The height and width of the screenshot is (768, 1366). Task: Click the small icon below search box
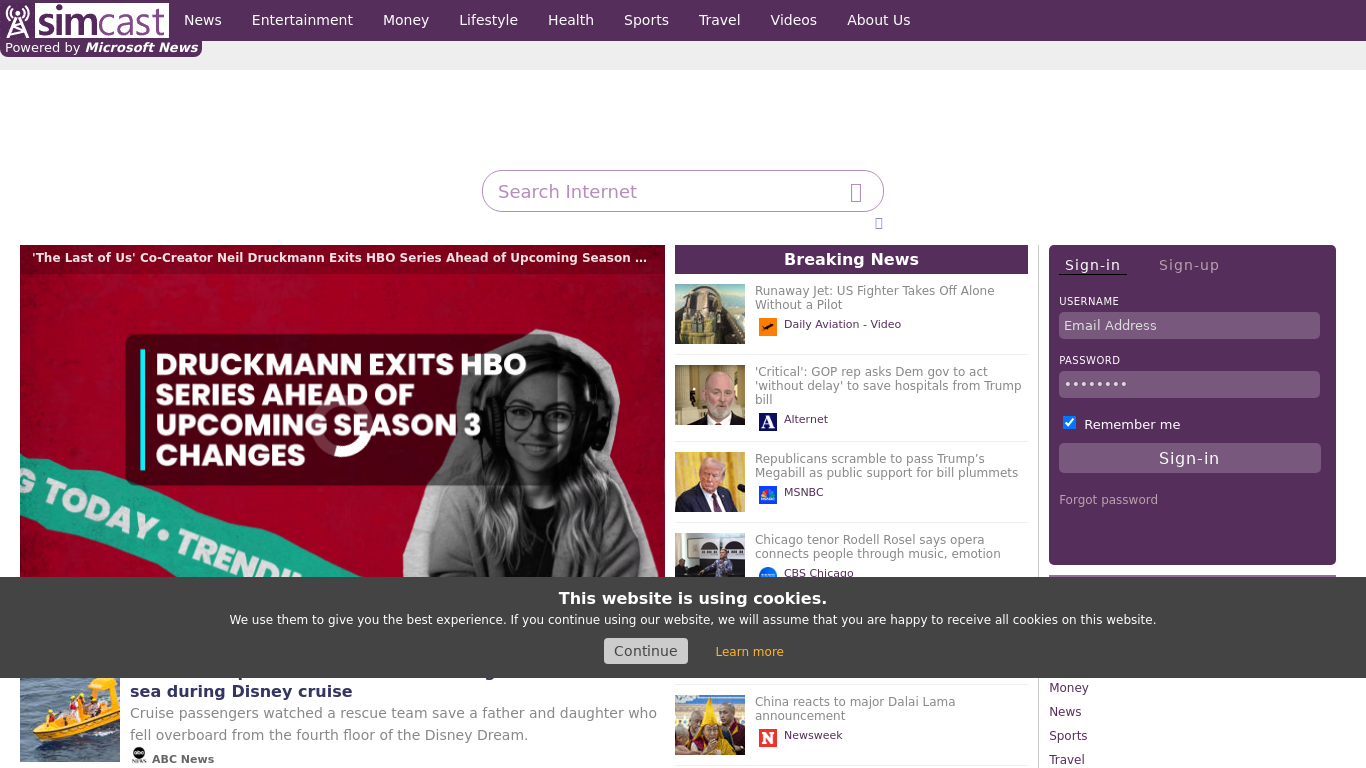point(879,224)
